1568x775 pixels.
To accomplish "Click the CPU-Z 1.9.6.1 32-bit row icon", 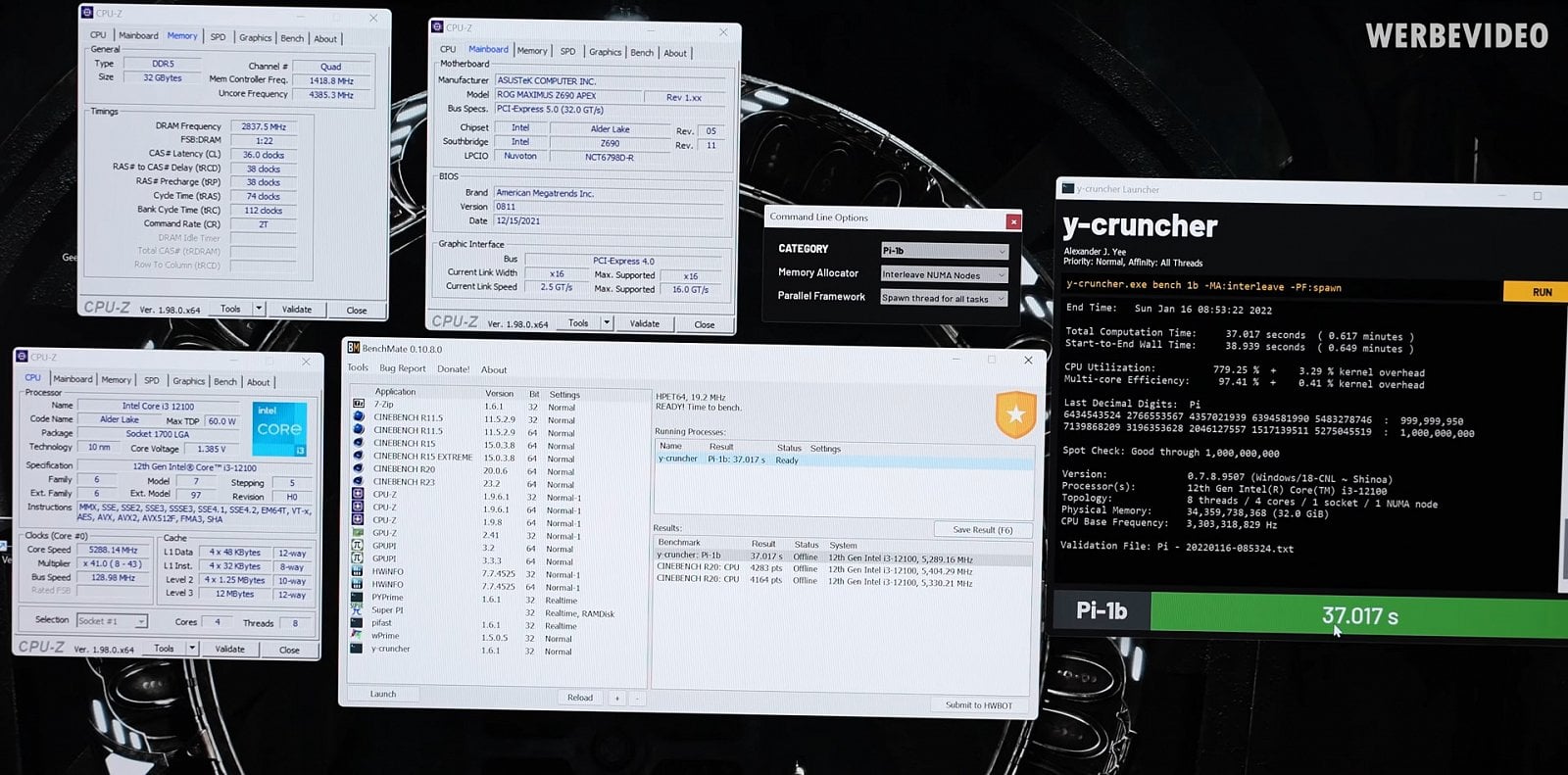I will (x=358, y=494).
